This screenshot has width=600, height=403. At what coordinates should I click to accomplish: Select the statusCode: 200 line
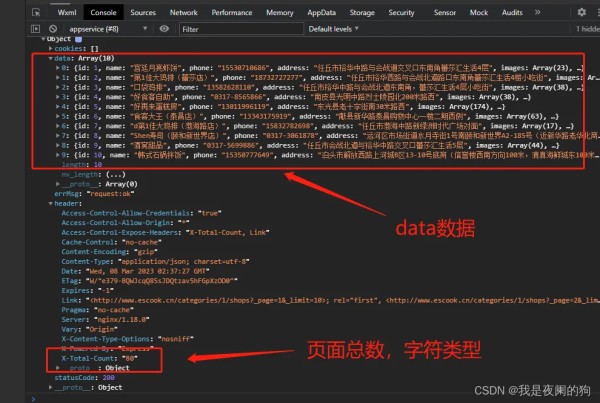coord(85,378)
